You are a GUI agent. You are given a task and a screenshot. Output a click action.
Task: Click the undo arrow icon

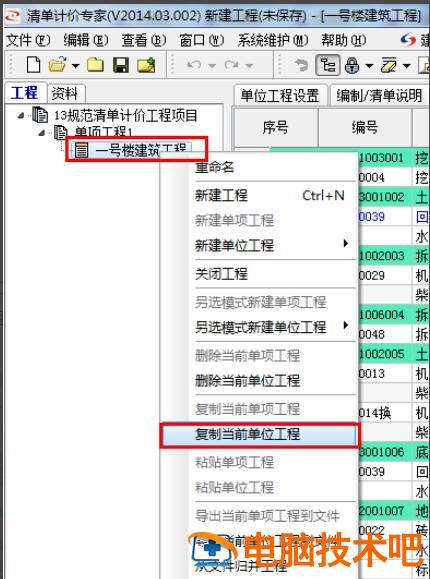pyautogui.click(x=194, y=65)
